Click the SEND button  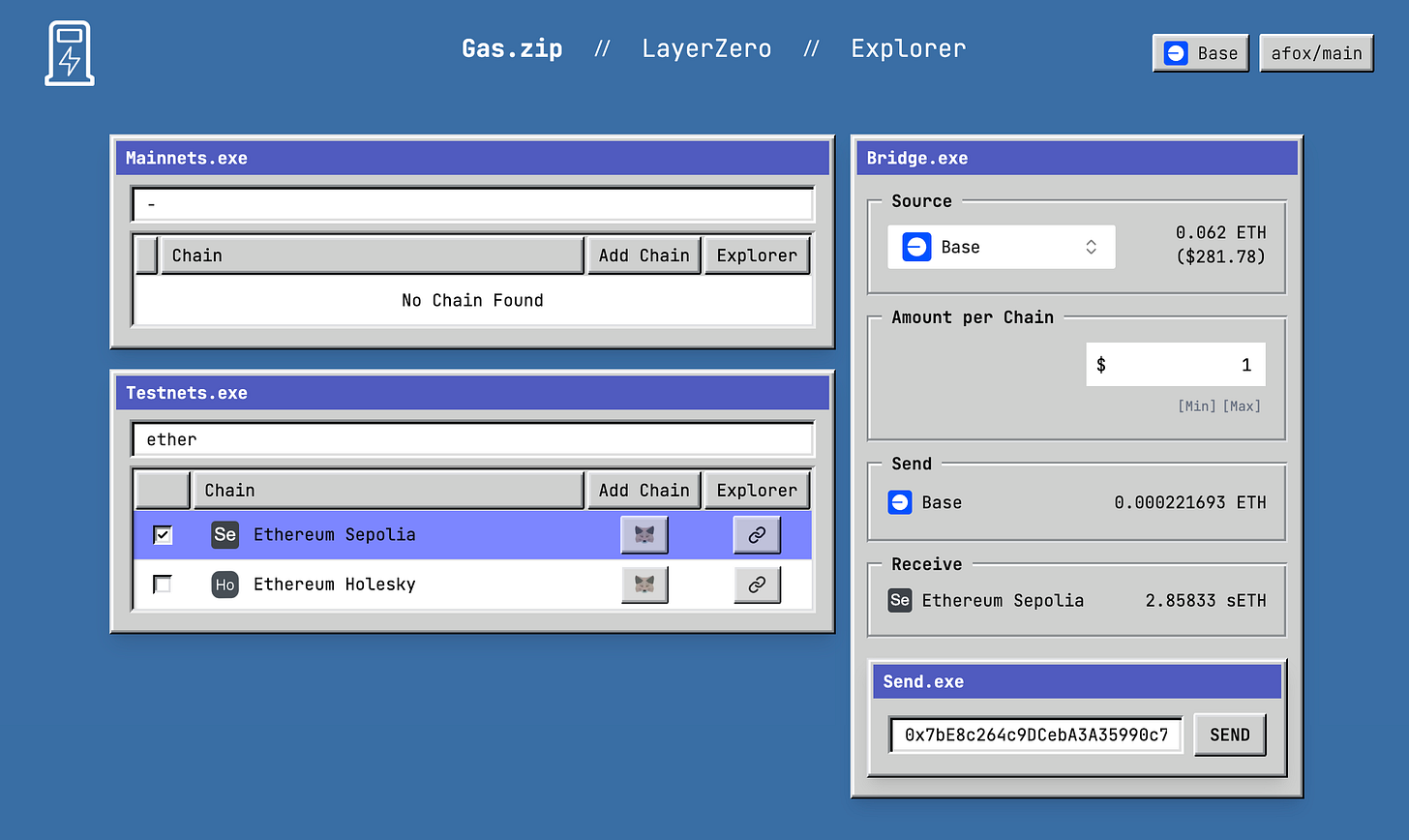1230,735
